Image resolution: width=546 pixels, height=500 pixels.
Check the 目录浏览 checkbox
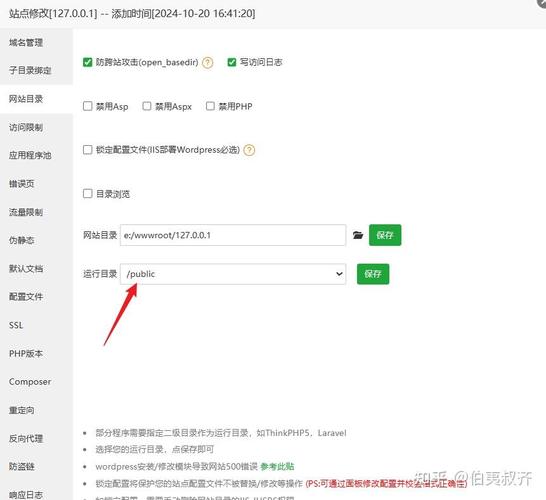[x=87, y=194]
